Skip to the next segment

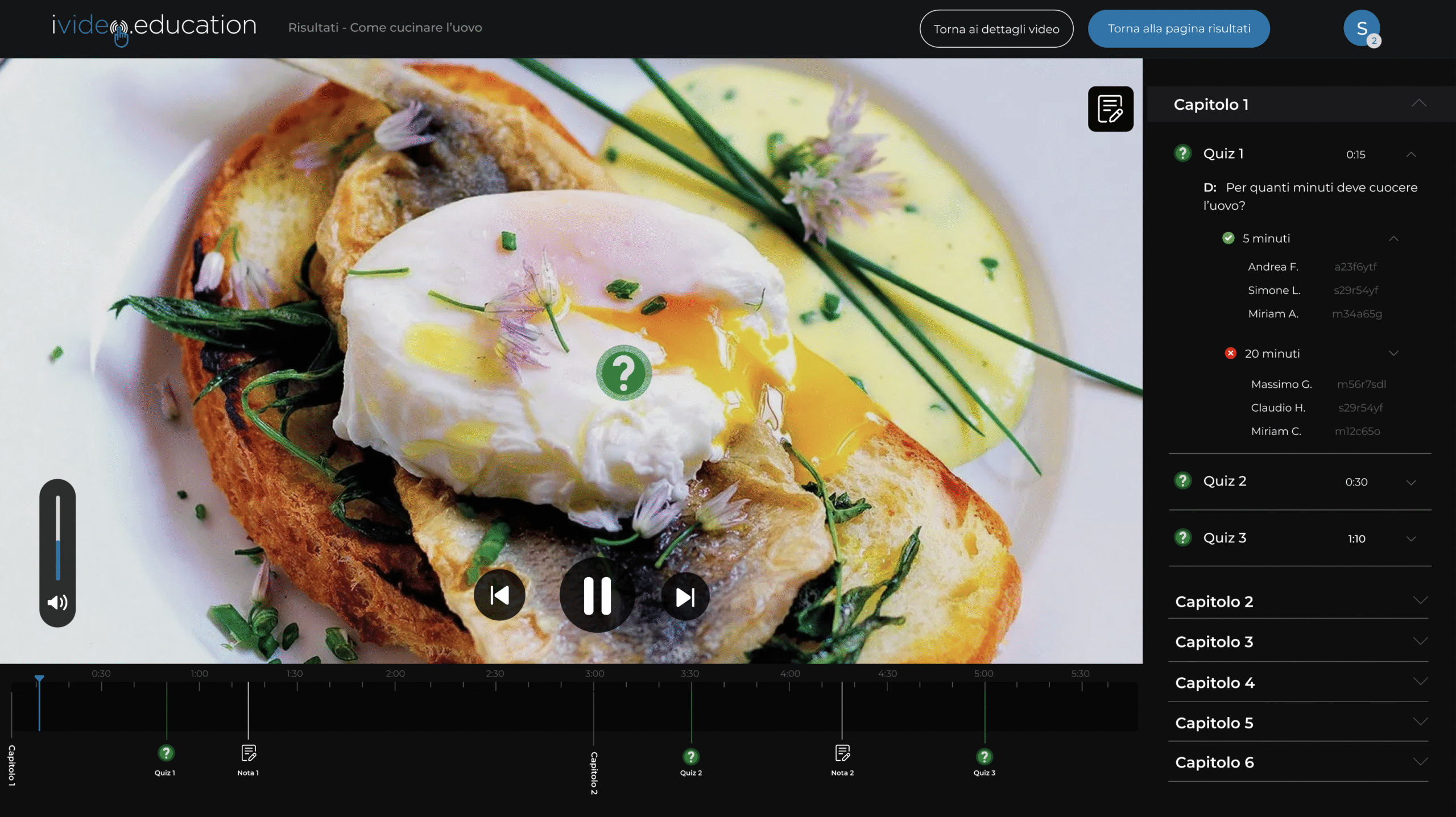685,596
